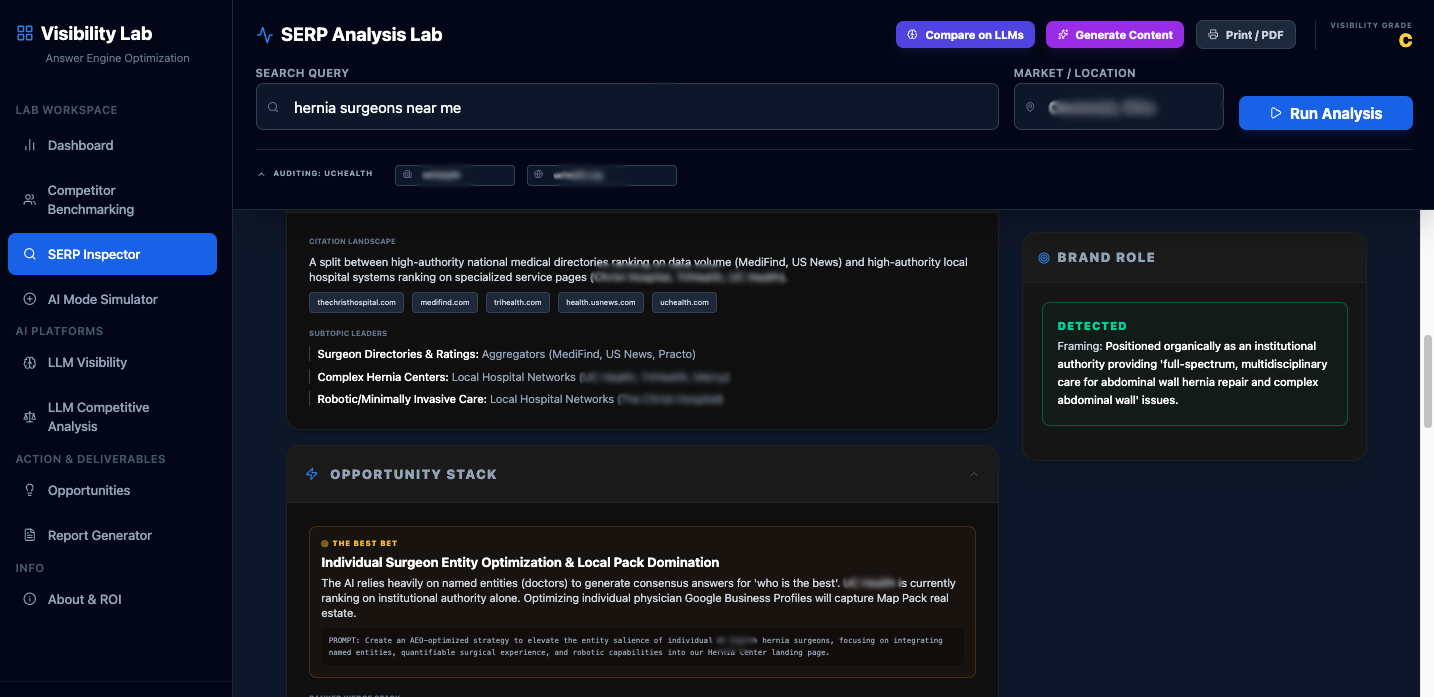The height and width of the screenshot is (697, 1434).
Task: Click the medifind.com citation chip
Action: 445,302
